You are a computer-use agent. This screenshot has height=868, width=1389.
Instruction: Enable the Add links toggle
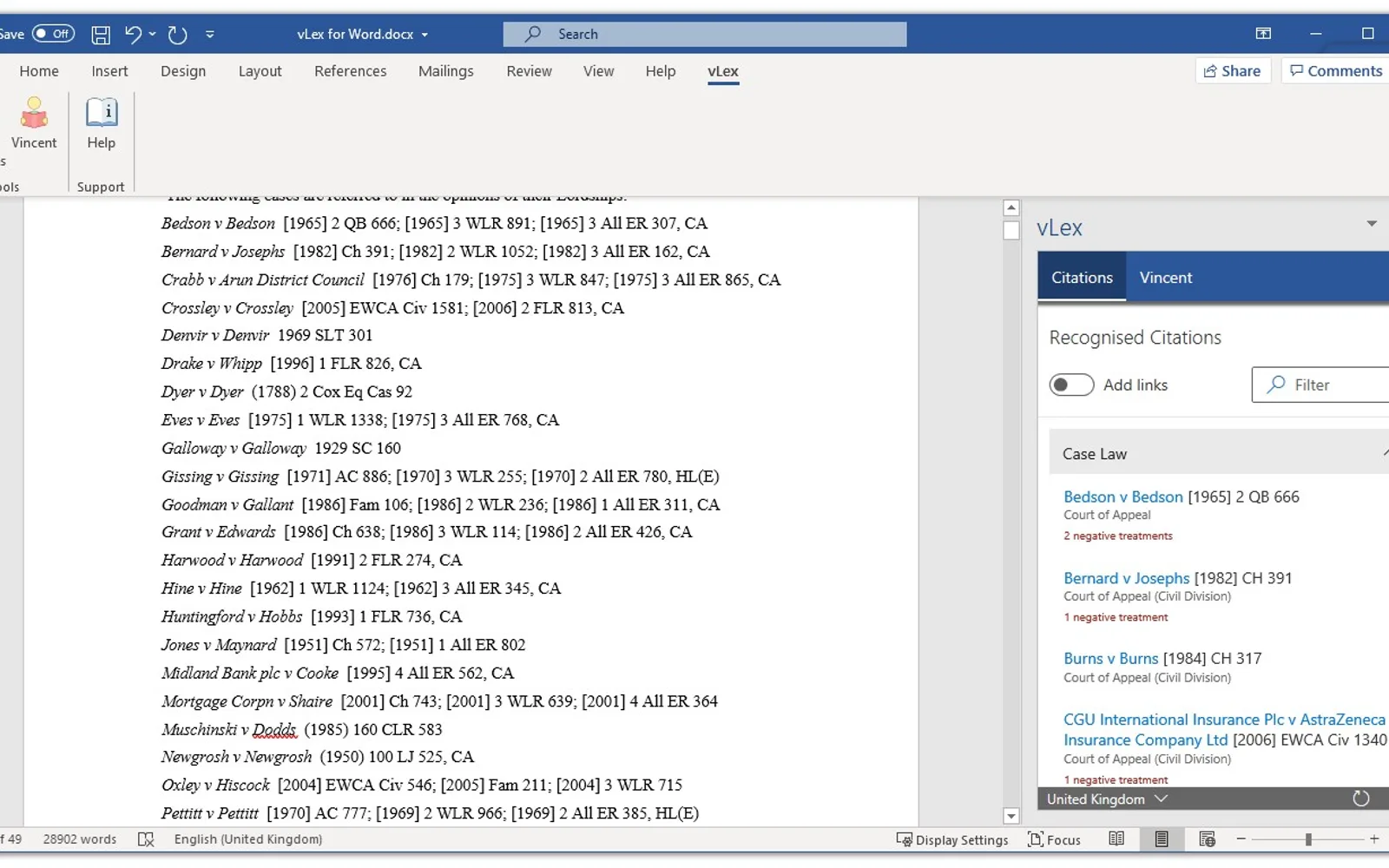click(1071, 385)
